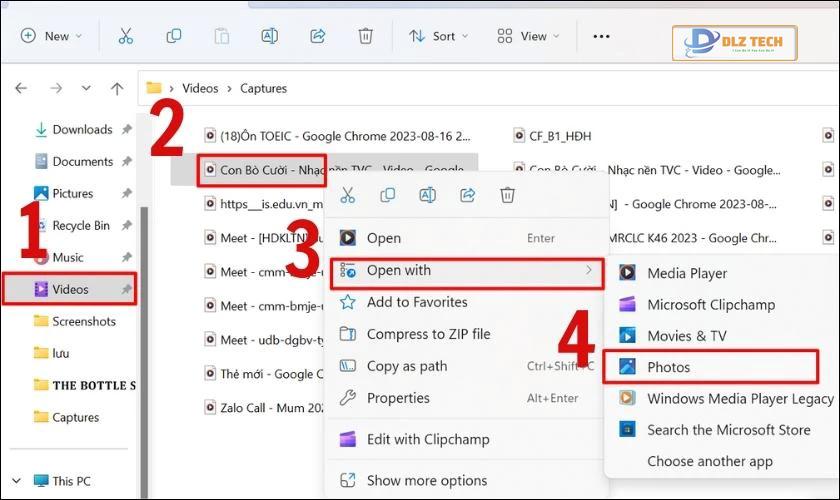Select Compress to ZIP file

click(466, 334)
